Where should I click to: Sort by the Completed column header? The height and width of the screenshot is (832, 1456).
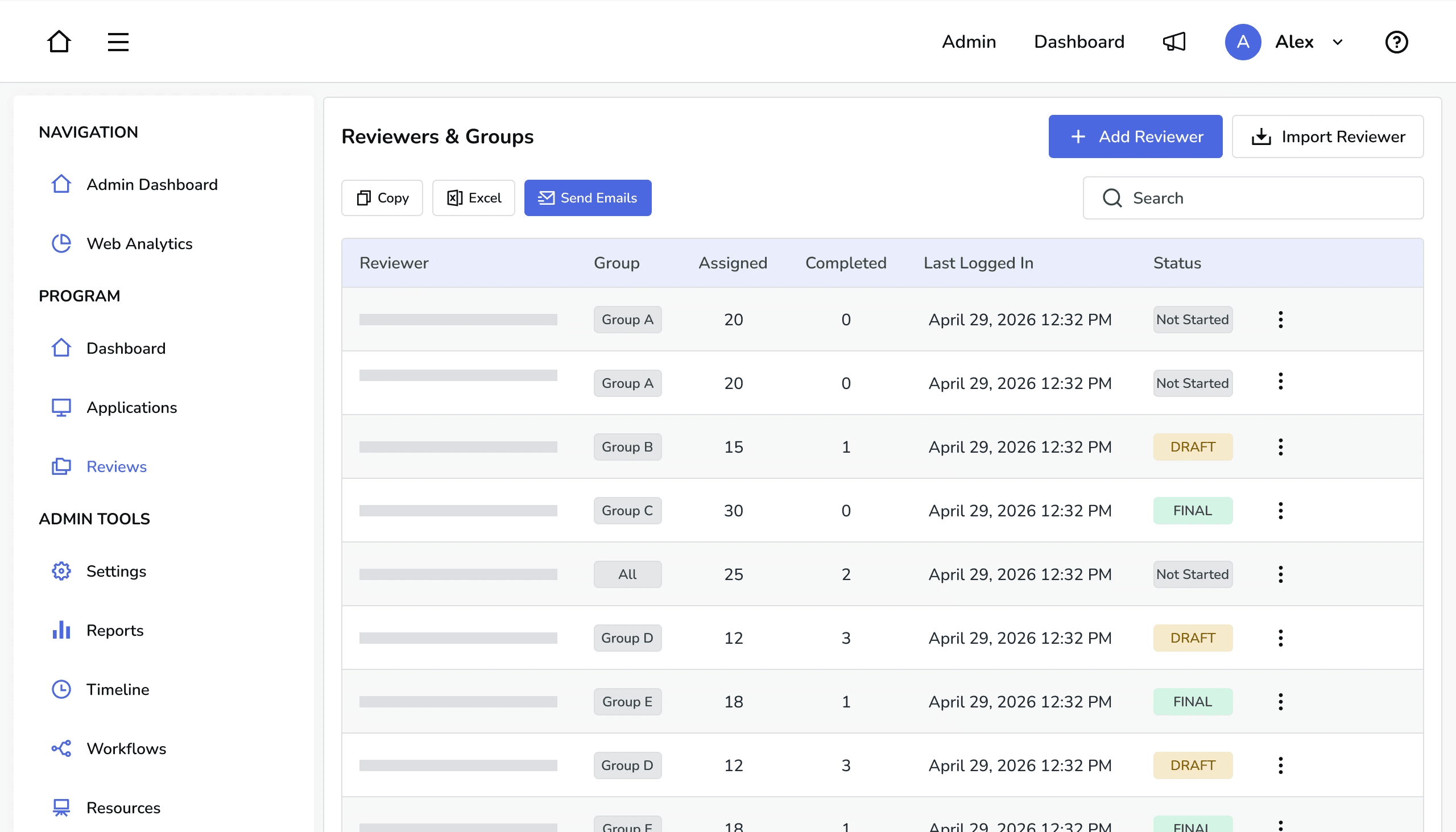pyautogui.click(x=846, y=263)
